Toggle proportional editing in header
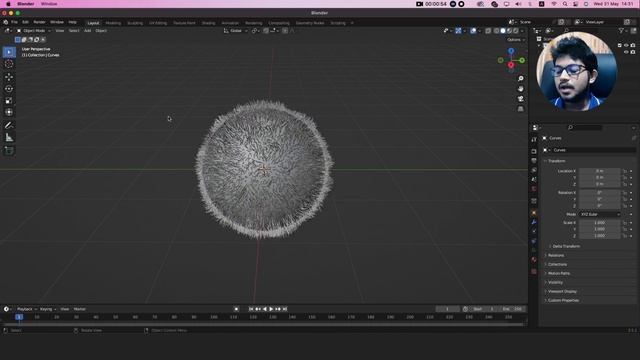 pos(285,31)
